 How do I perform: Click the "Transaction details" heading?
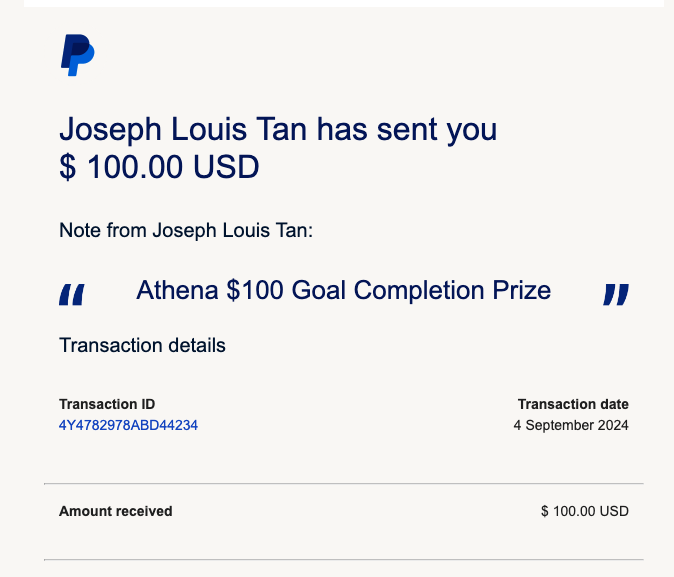coord(142,346)
